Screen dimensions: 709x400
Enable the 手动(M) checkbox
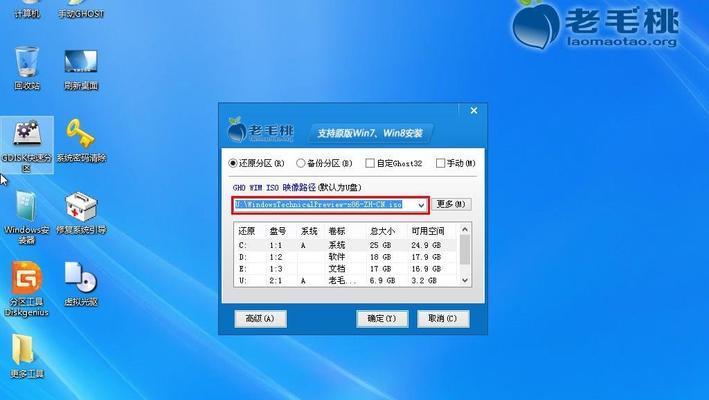pyautogui.click(x=455, y=163)
